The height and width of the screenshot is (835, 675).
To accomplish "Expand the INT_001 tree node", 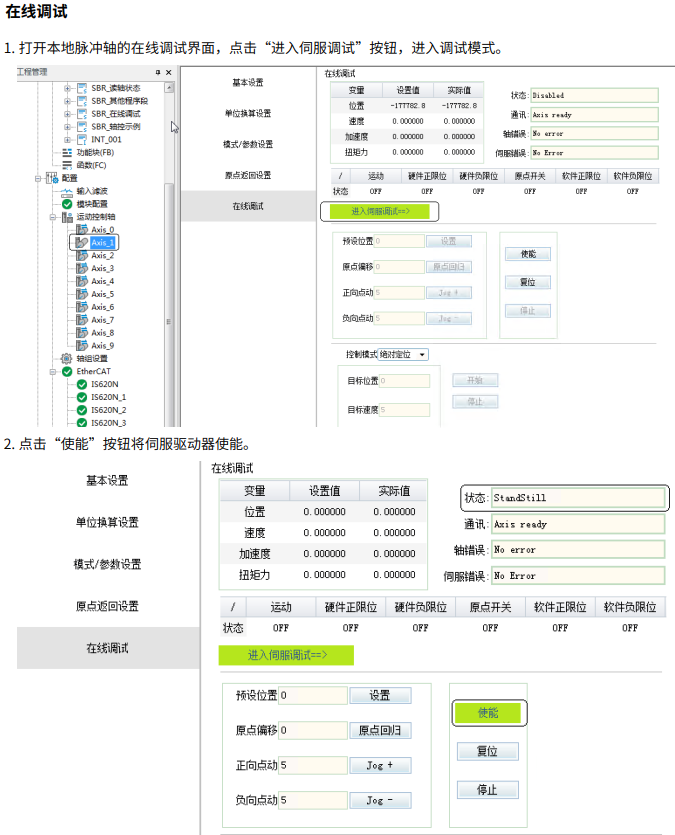I will [x=68, y=140].
